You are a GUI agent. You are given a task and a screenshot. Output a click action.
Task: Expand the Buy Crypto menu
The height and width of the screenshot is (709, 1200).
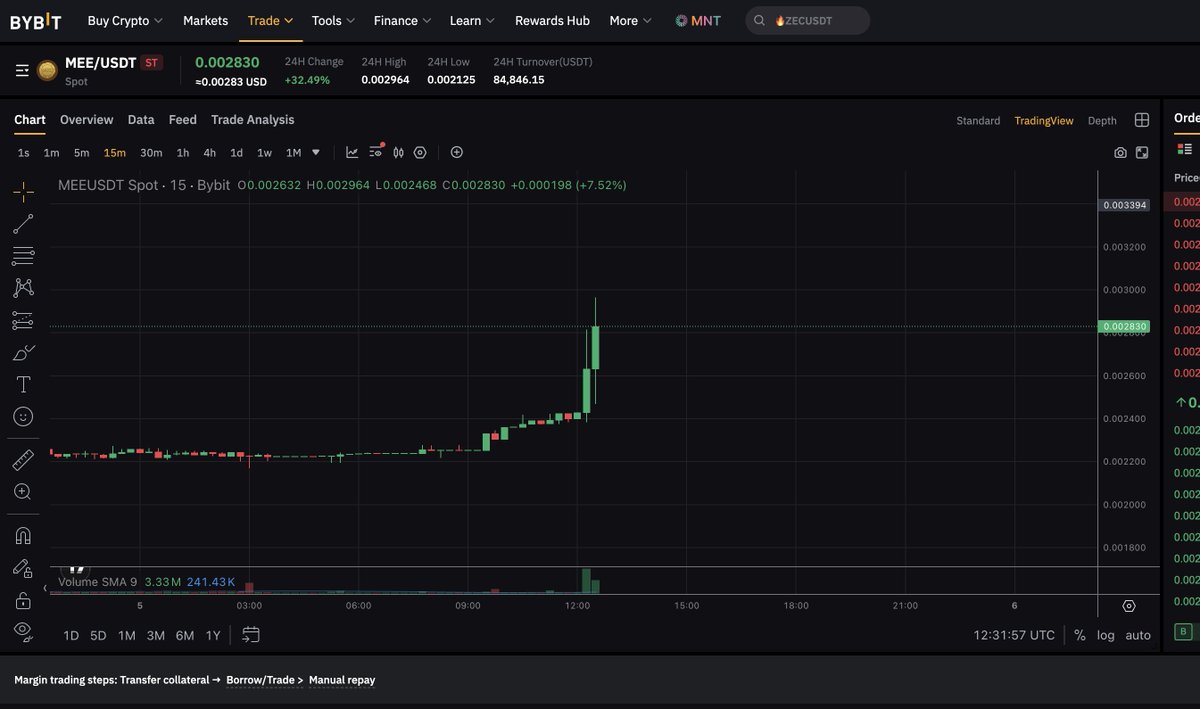tap(125, 20)
